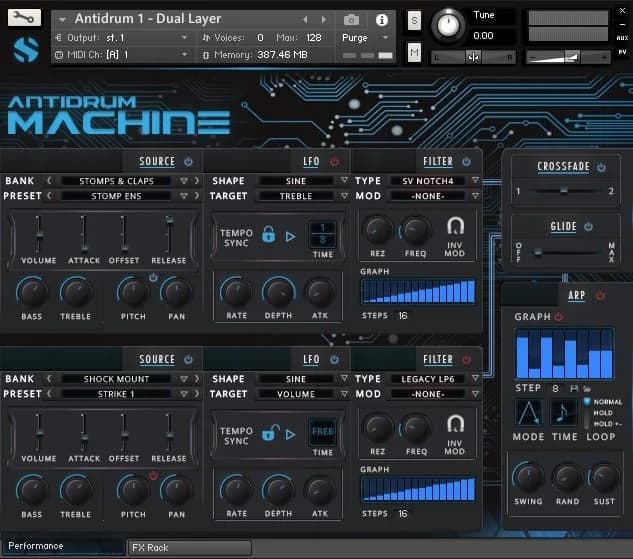Open the MIDI Ch [A] 1 dropdown
The width and height of the screenshot is (633, 559).
[x=184, y=54]
